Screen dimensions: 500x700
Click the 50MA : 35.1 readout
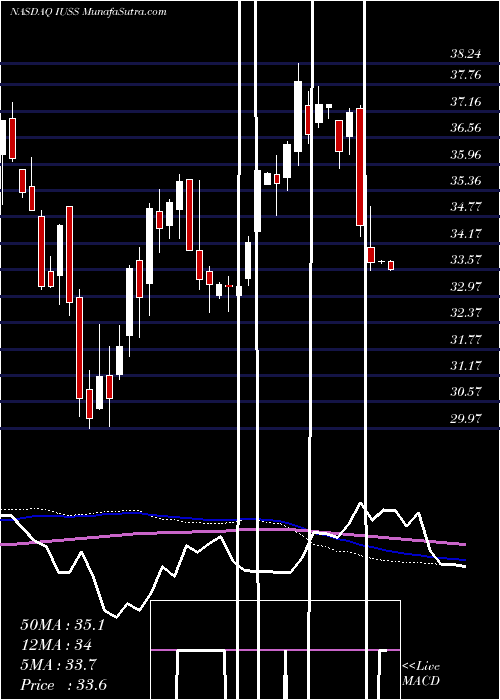[x=62, y=625]
